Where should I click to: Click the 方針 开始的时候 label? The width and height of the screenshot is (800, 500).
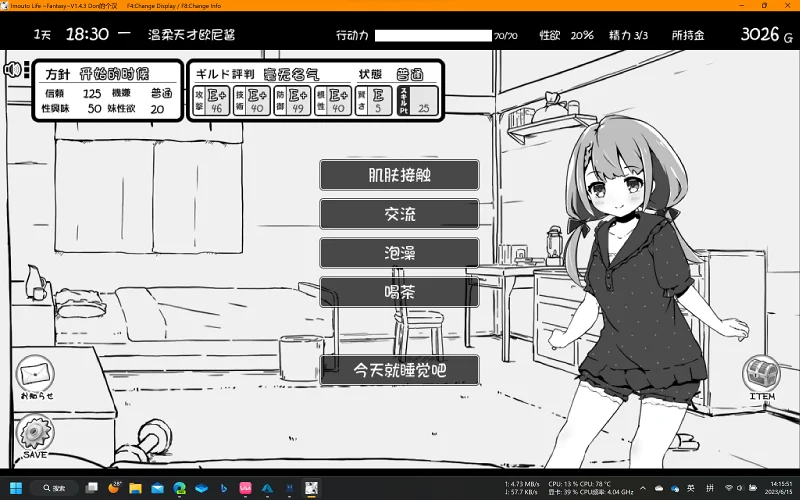pos(97,73)
